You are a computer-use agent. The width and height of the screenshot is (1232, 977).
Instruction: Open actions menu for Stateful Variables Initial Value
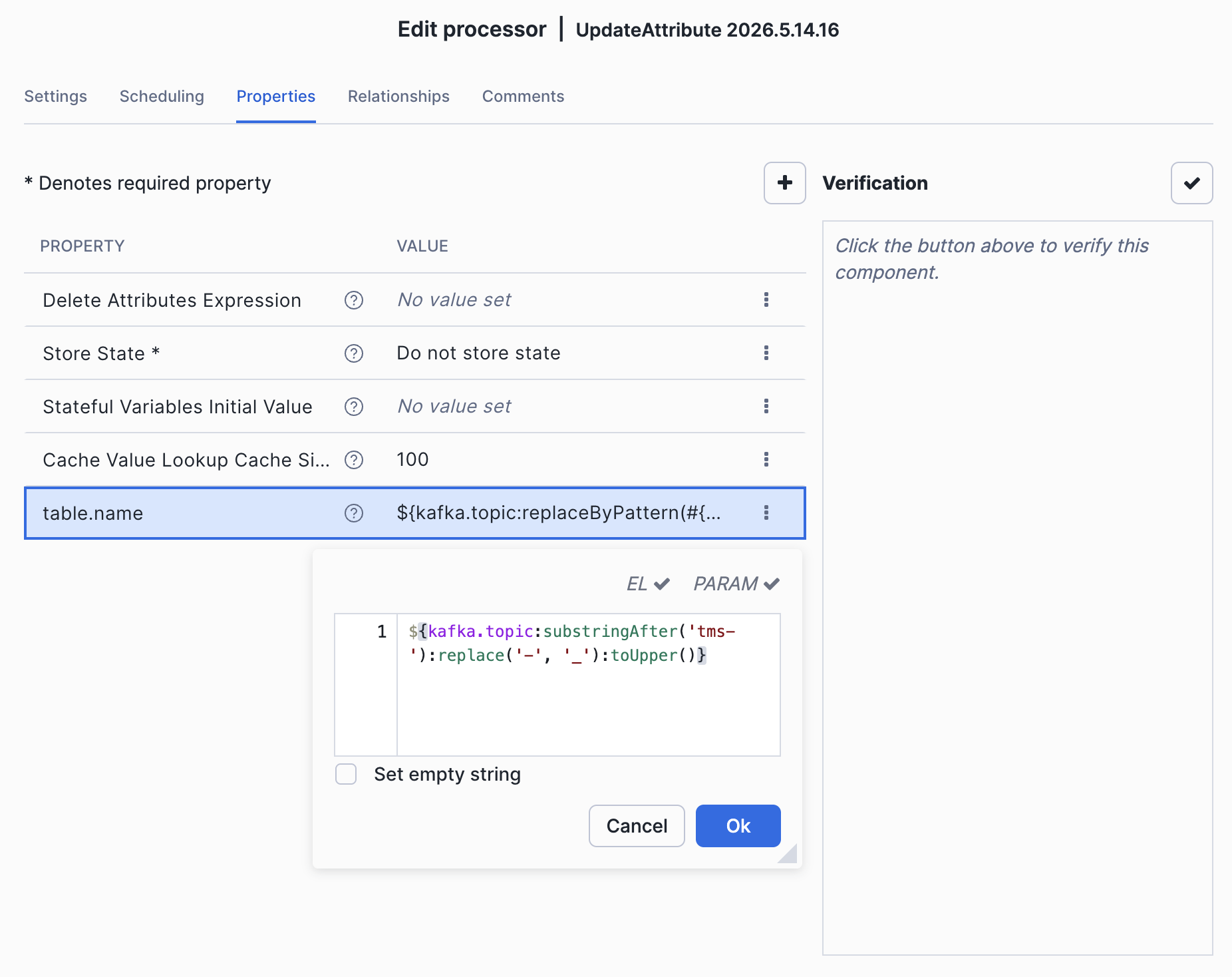pos(766,406)
